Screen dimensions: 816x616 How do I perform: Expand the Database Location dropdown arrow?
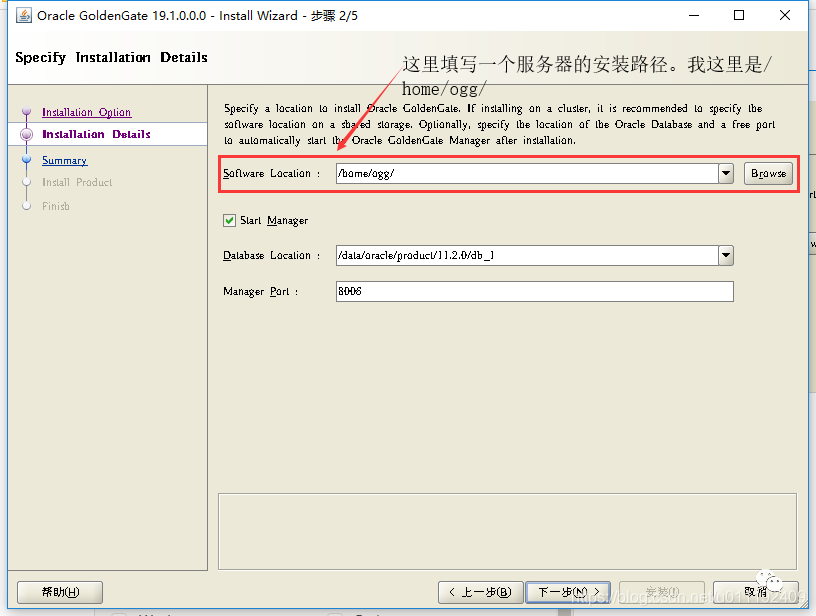(726, 255)
